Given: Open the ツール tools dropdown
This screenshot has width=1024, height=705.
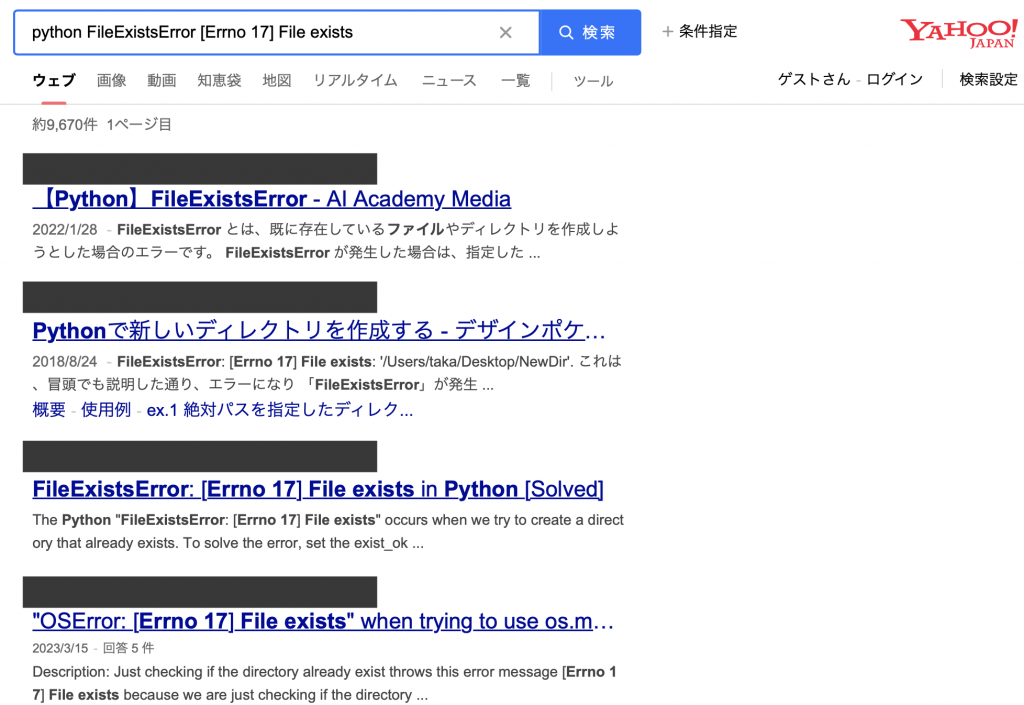Looking at the screenshot, I should point(593,81).
